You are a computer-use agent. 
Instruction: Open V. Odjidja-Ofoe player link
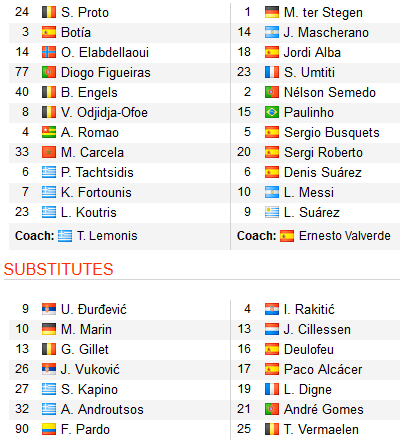tap(104, 113)
